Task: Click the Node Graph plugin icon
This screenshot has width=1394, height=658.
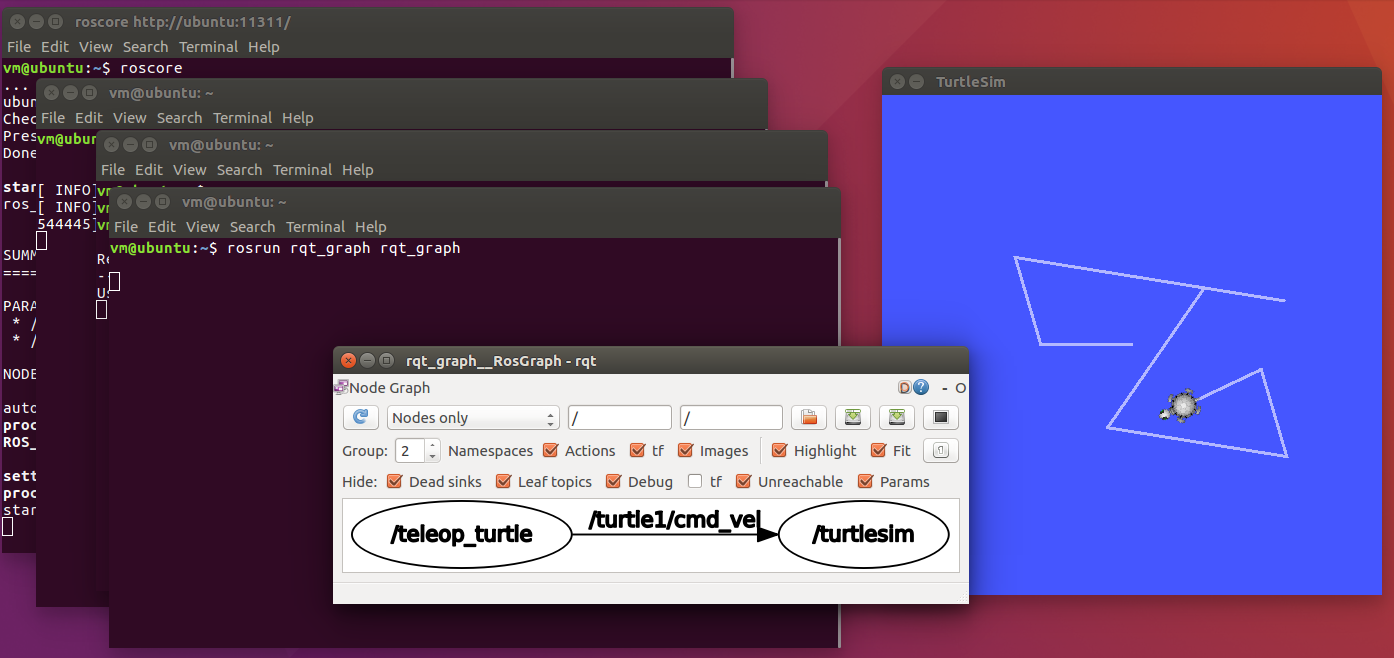Action: (339, 388)
